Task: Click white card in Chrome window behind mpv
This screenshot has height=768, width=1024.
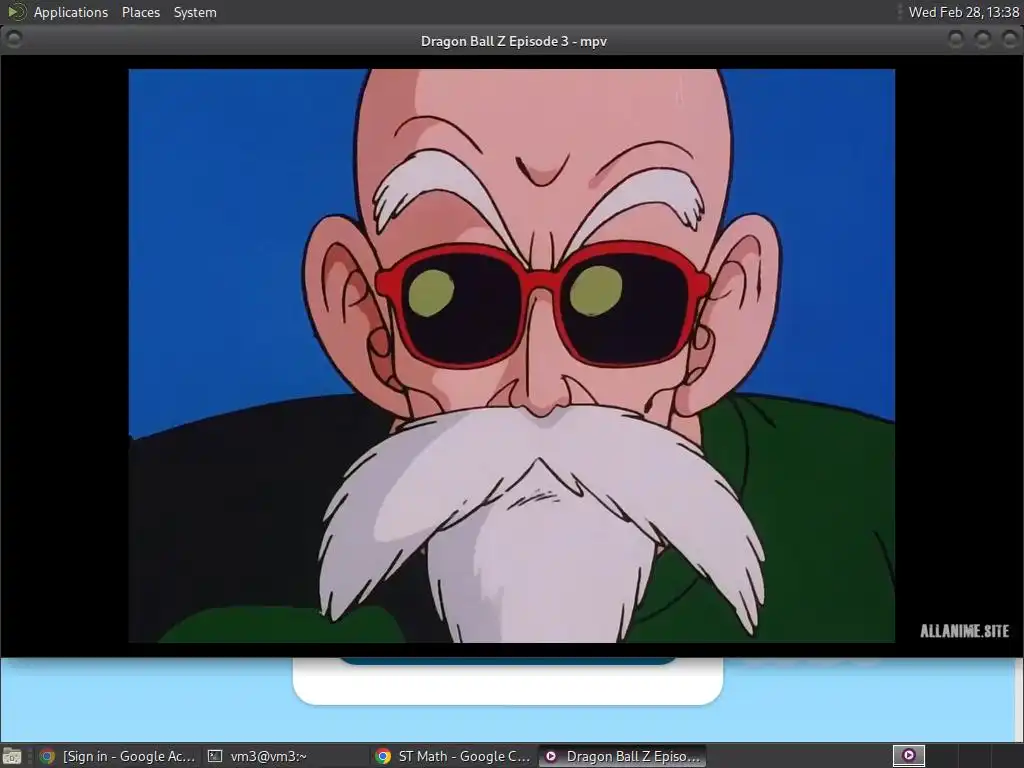Action: (507, 681)
